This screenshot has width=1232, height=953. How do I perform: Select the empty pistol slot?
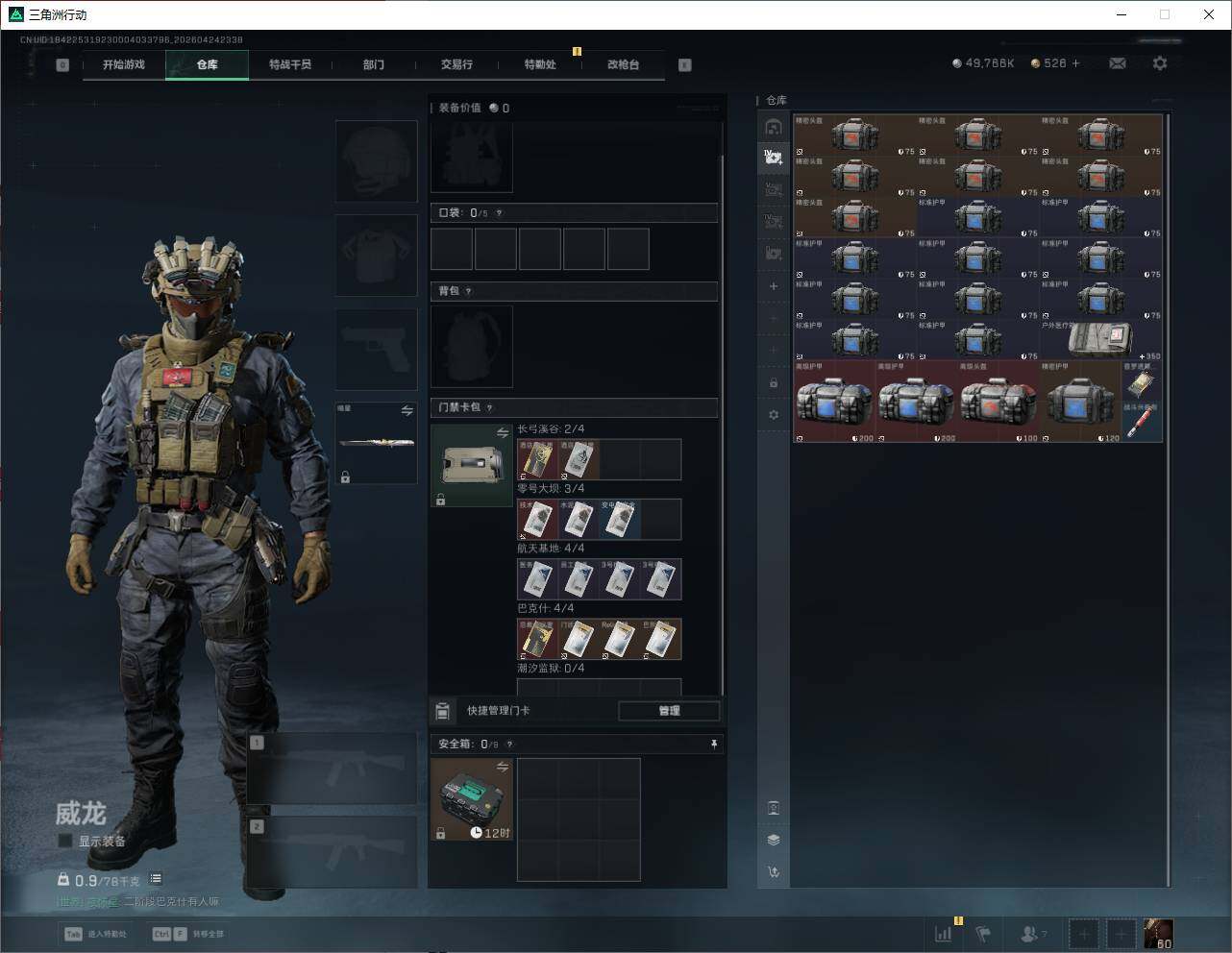pos(376,350)
